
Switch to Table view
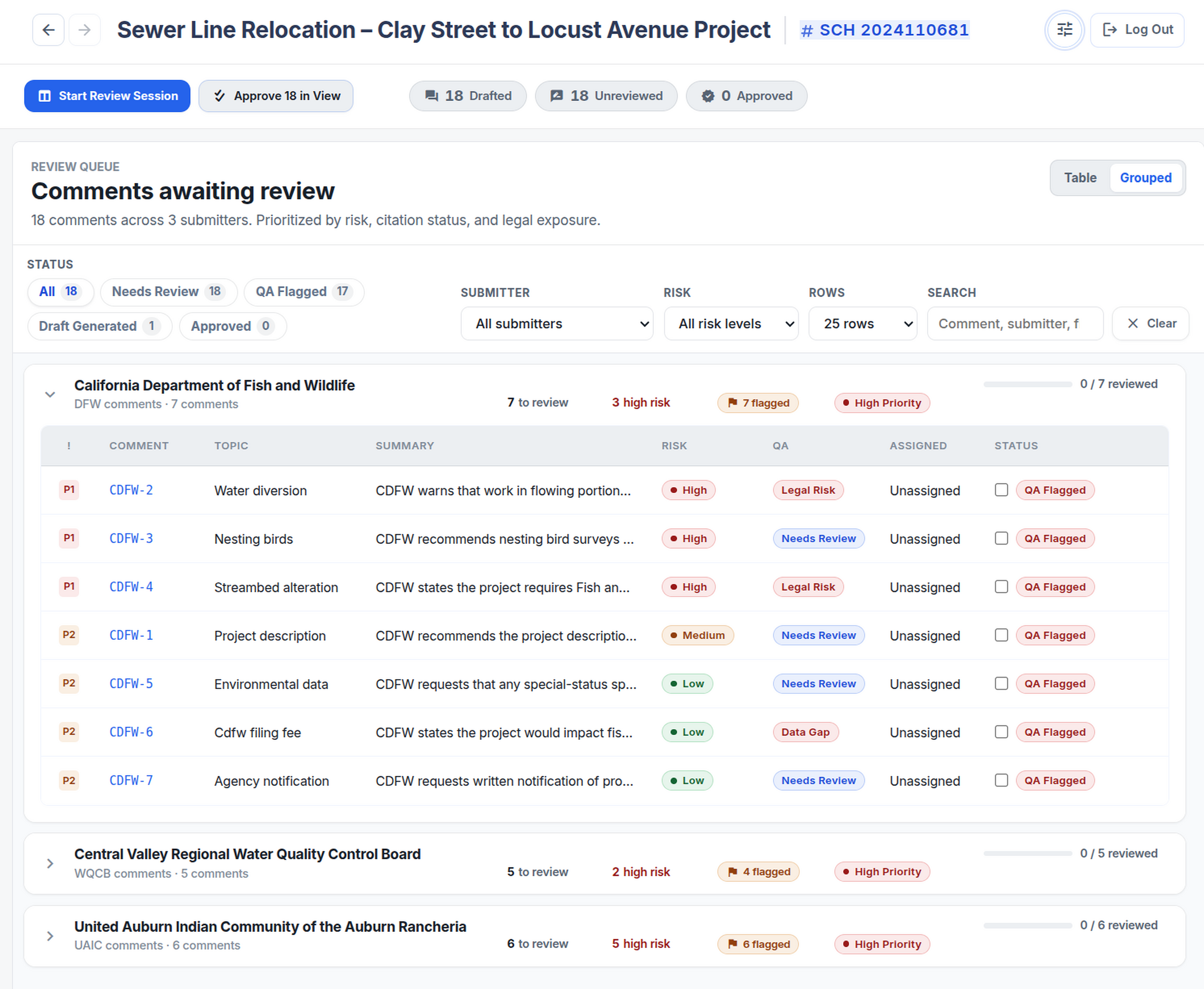point(1081,178)
